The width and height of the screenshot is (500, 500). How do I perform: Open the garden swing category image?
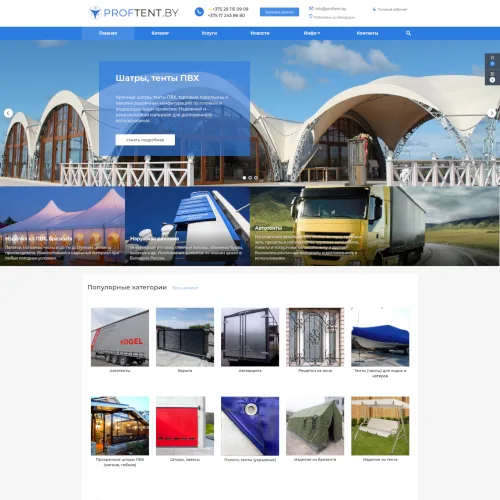(x=380, y=426)
